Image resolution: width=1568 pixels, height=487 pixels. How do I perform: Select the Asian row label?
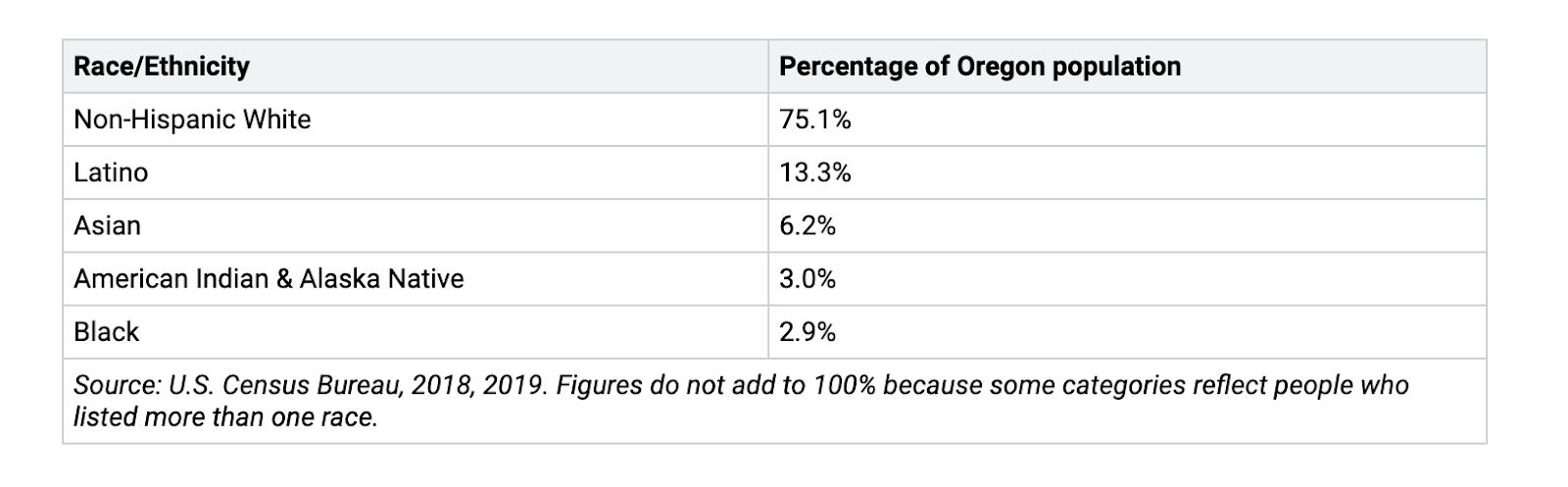pyautogui.click(x=107, y=225)
